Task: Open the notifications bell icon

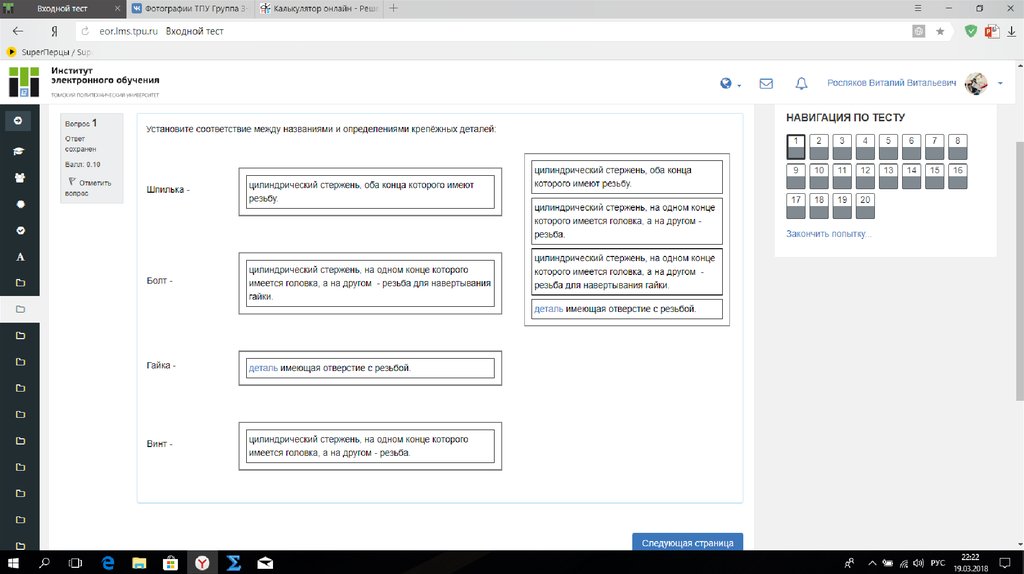Action: coord(801,84)
